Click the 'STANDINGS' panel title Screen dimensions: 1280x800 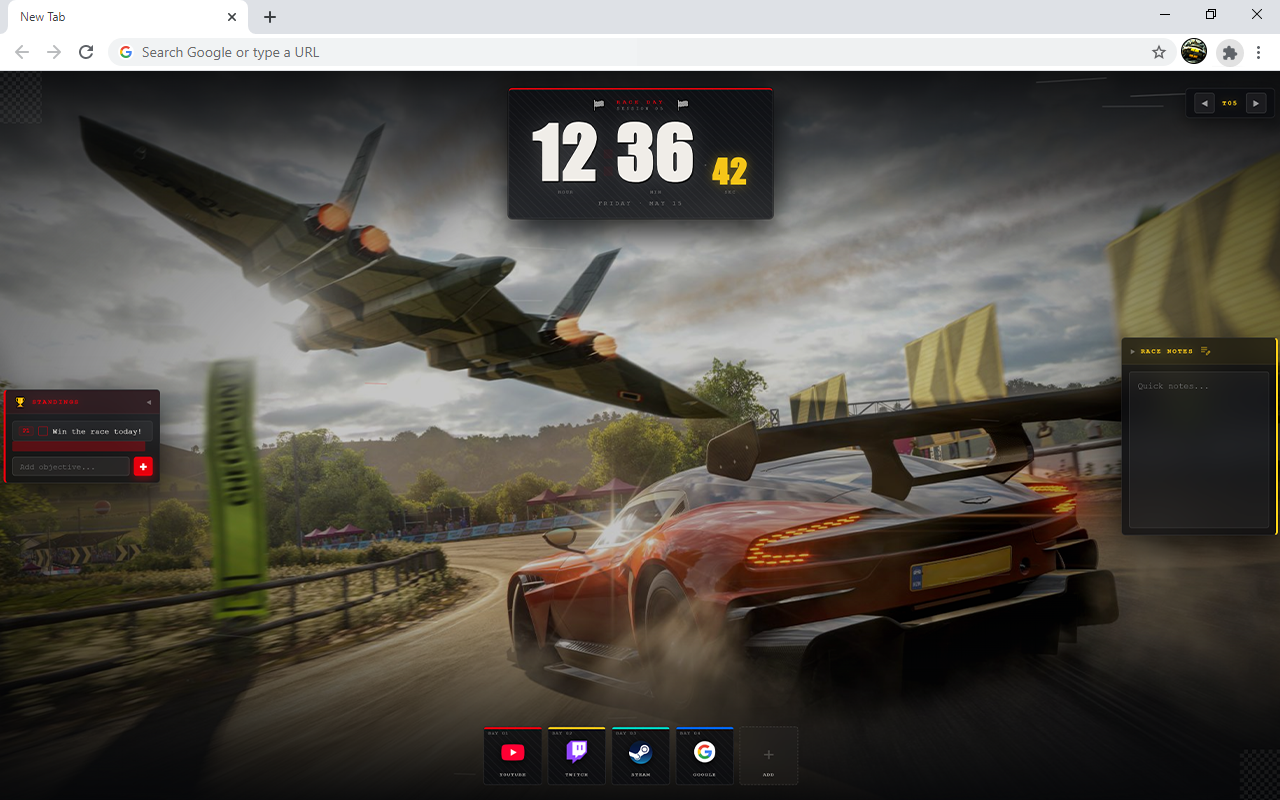pos(55,402)
